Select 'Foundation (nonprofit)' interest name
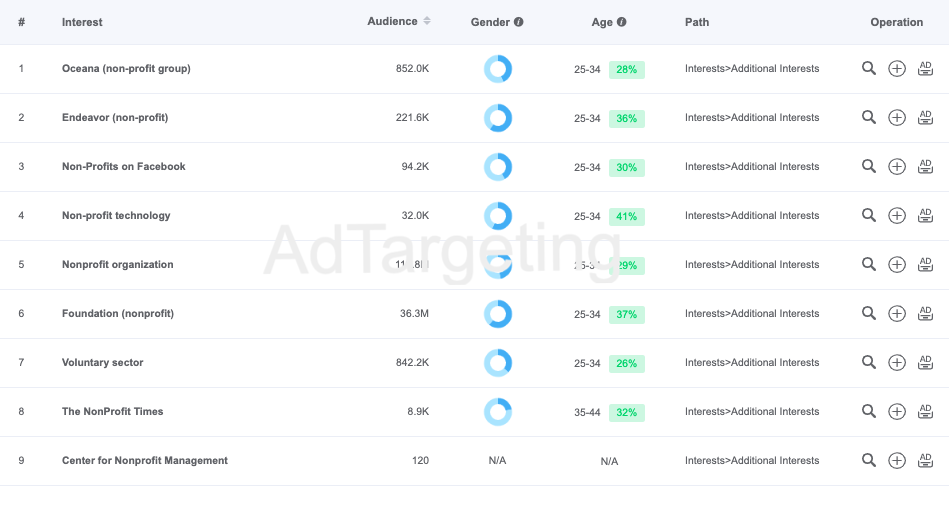 [117, 314]
